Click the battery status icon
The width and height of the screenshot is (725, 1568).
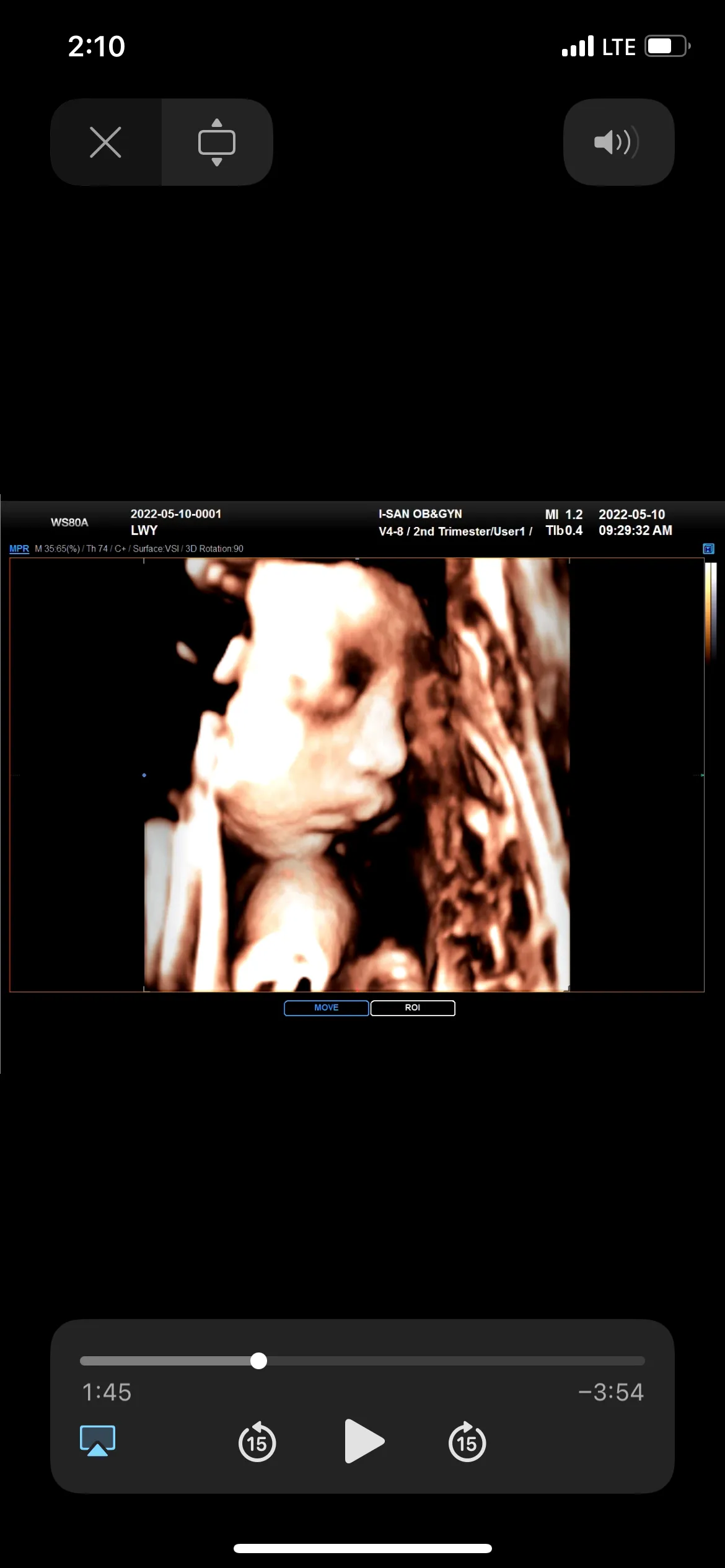(667, 46)
